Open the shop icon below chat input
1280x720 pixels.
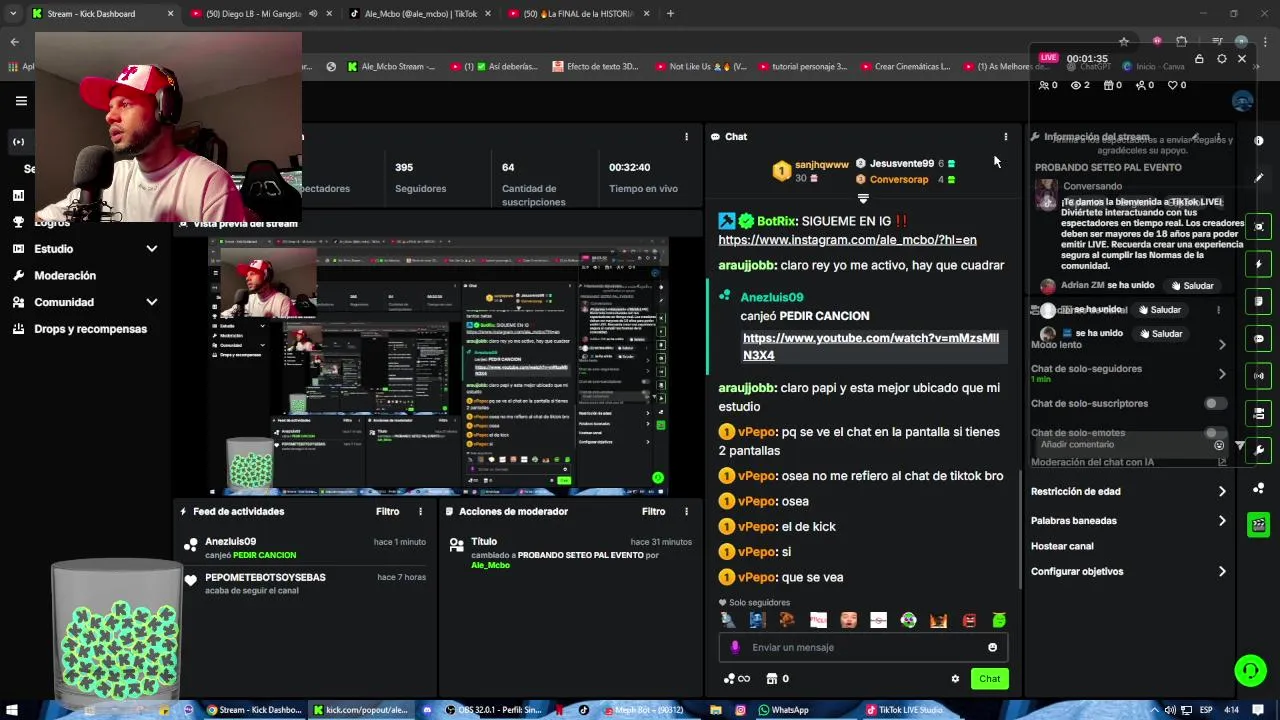(771, 679)
